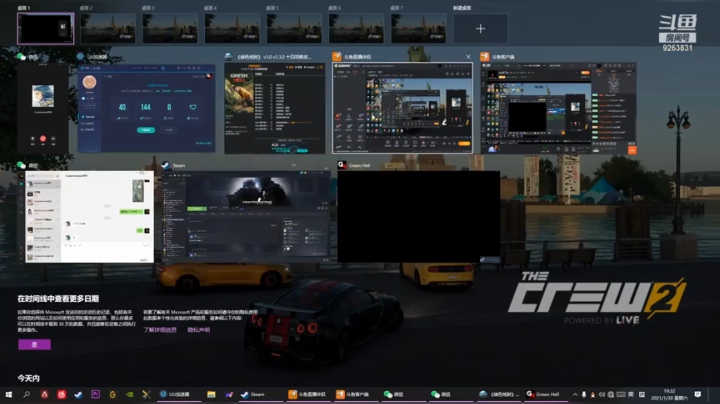Open the pinned Steam icon on taskbar

pos(79,394)
